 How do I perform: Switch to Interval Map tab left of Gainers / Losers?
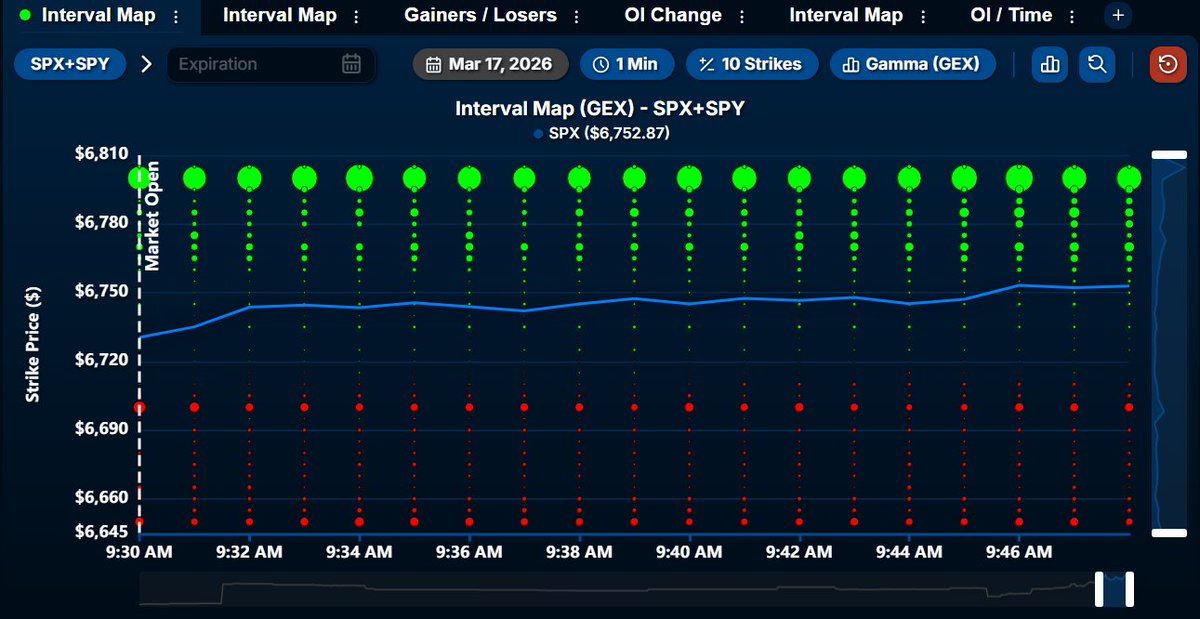tap(279, 16)
